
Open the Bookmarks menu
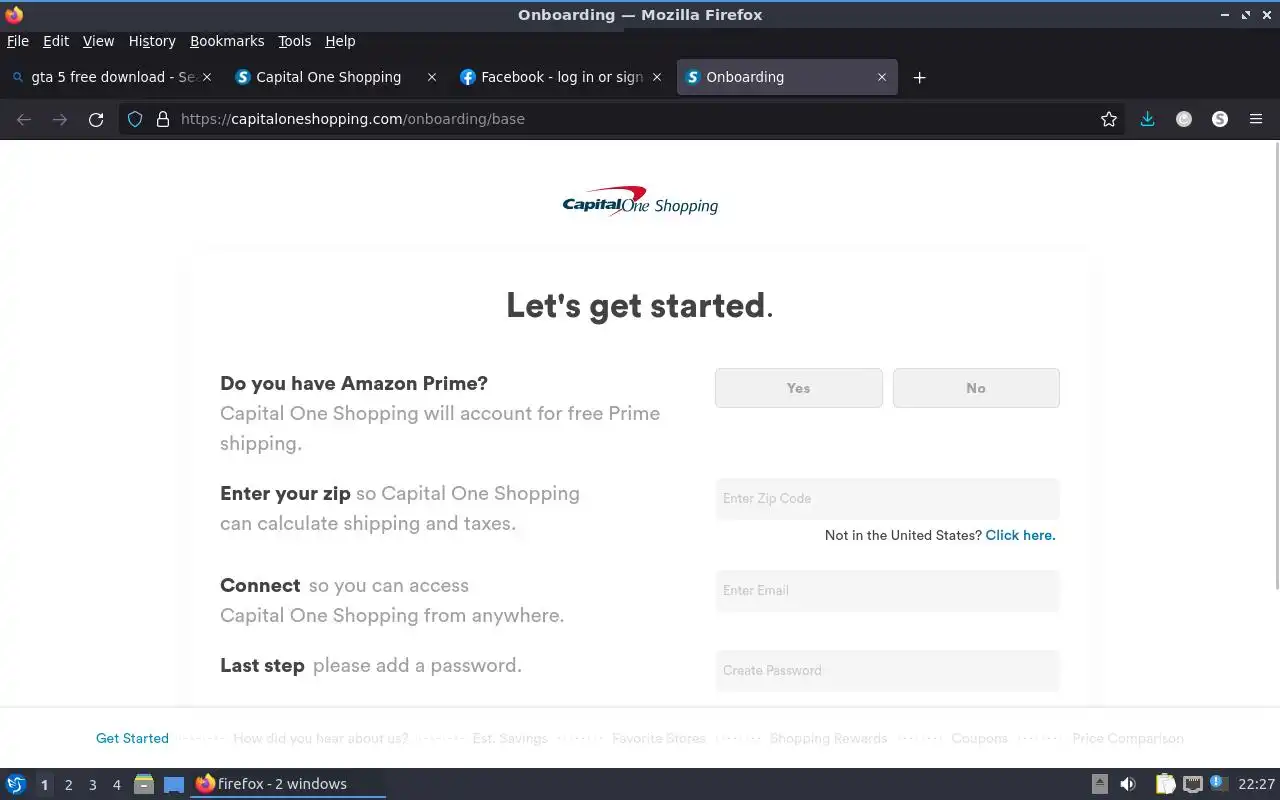pyautogui.click(x=227, y=41)
